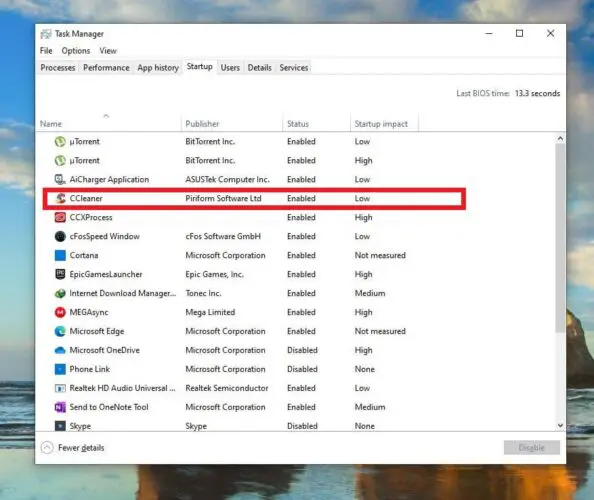Viewport: 594px width, 500px height.
Task: Click Disabled status of Microsoft OneDrive
Action: 302,350
